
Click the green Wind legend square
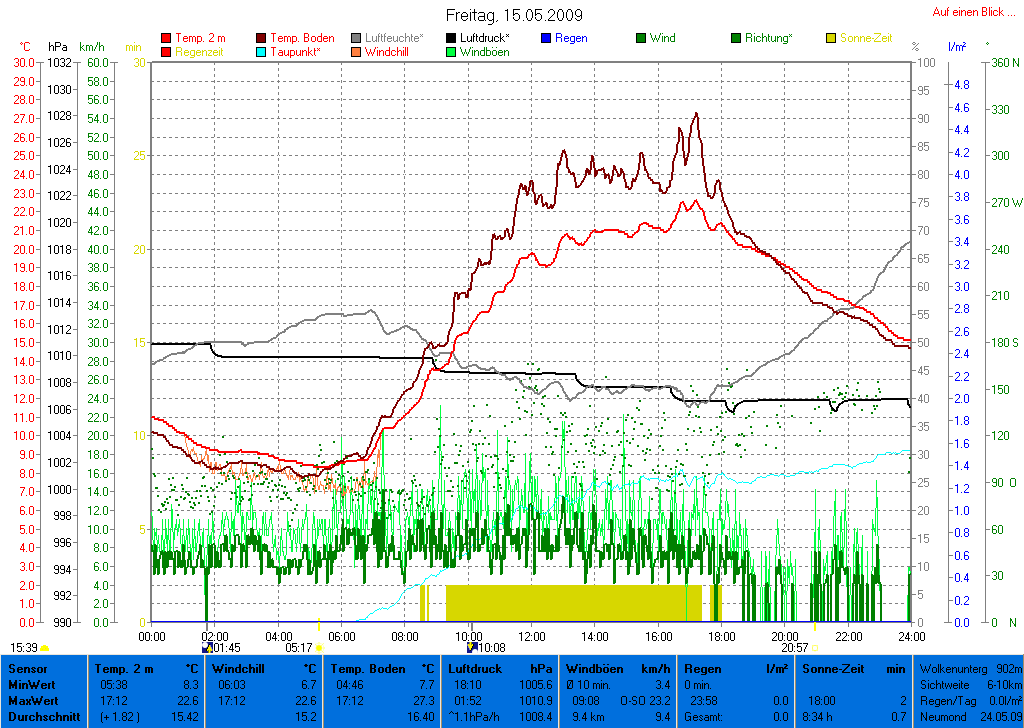[x=641, y=38]
